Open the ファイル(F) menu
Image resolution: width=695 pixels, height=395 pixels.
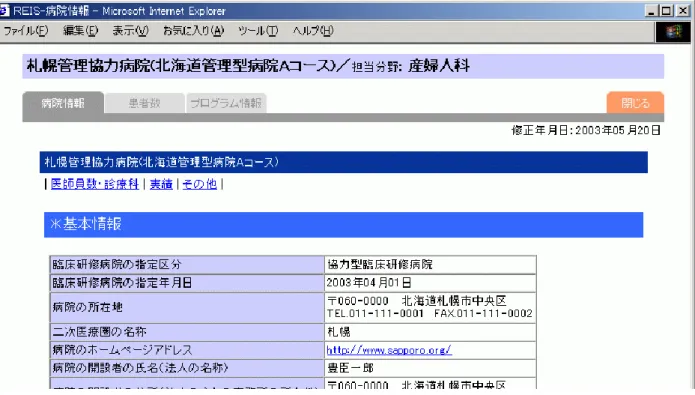click(25, 31)
